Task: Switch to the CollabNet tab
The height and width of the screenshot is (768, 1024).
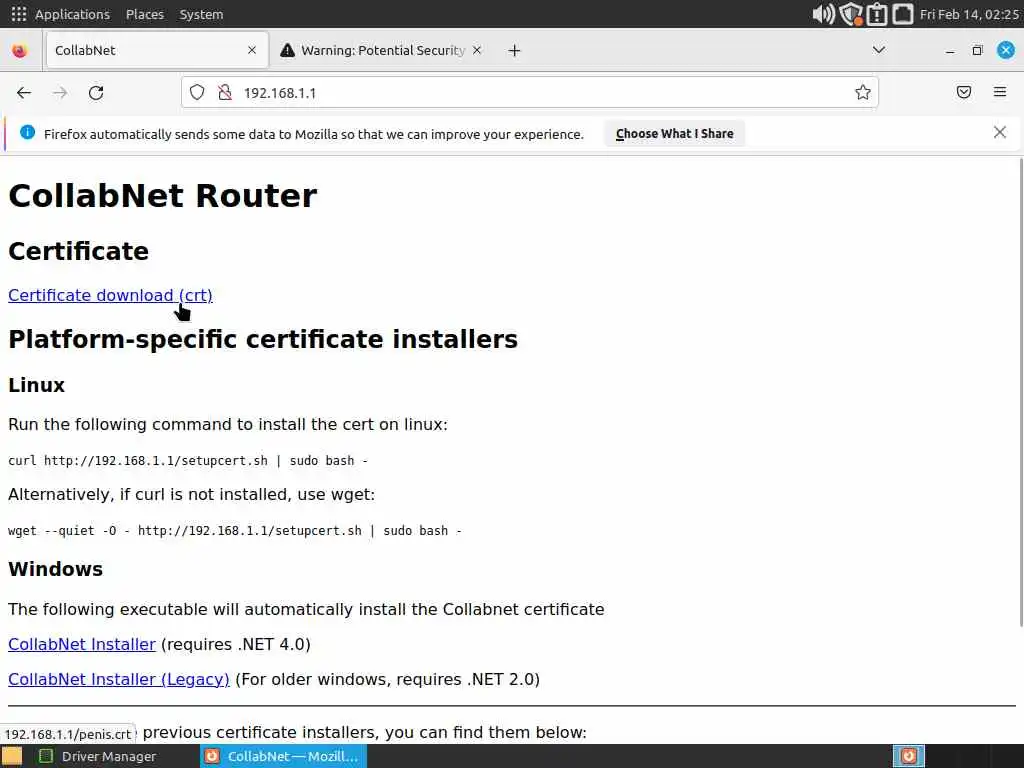Action: point(157,50)
